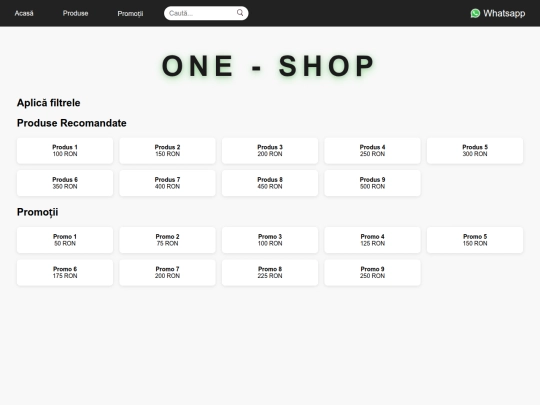Focus the Caută search field

(x=206, y=13)
